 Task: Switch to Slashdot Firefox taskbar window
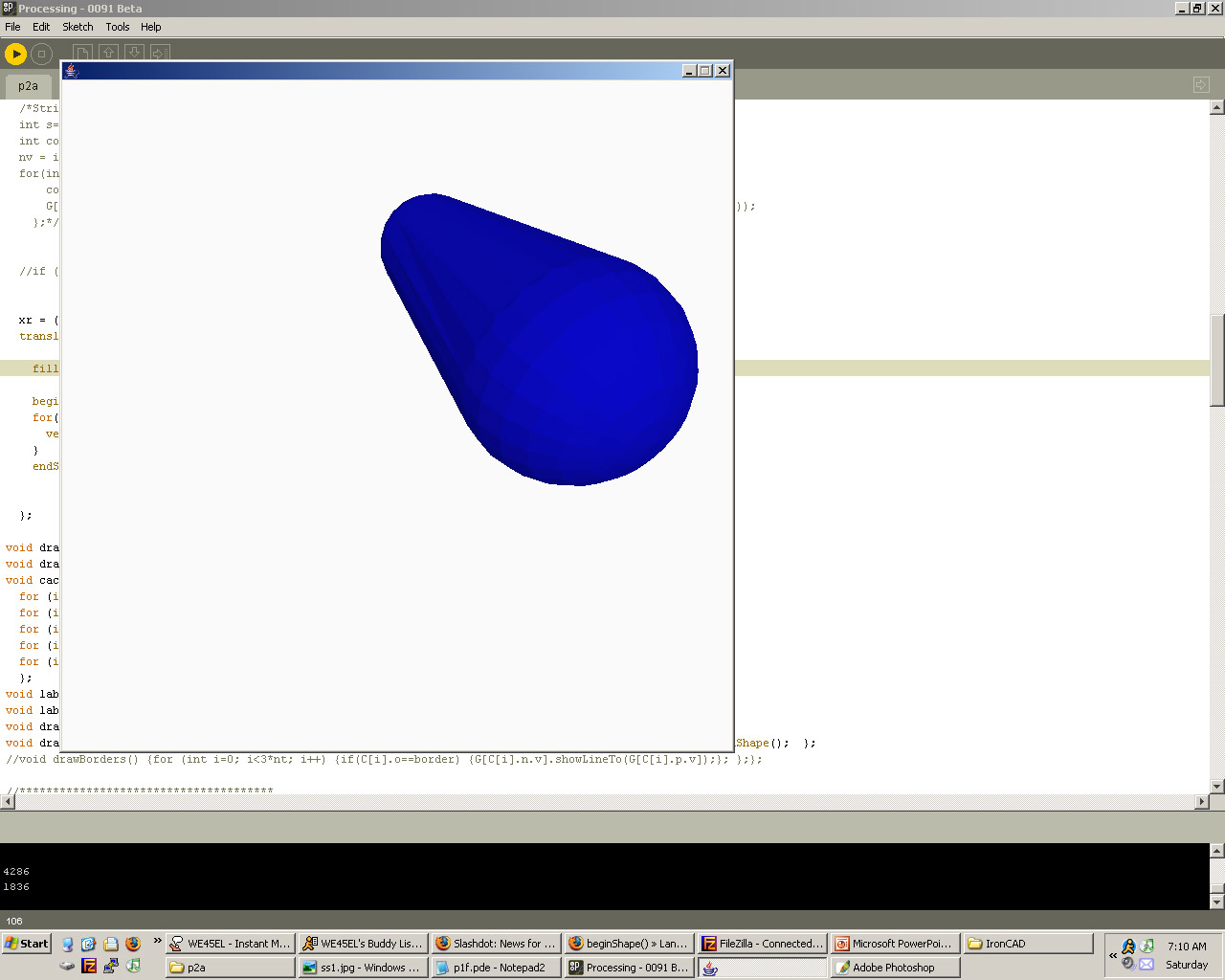click(496, 944)
